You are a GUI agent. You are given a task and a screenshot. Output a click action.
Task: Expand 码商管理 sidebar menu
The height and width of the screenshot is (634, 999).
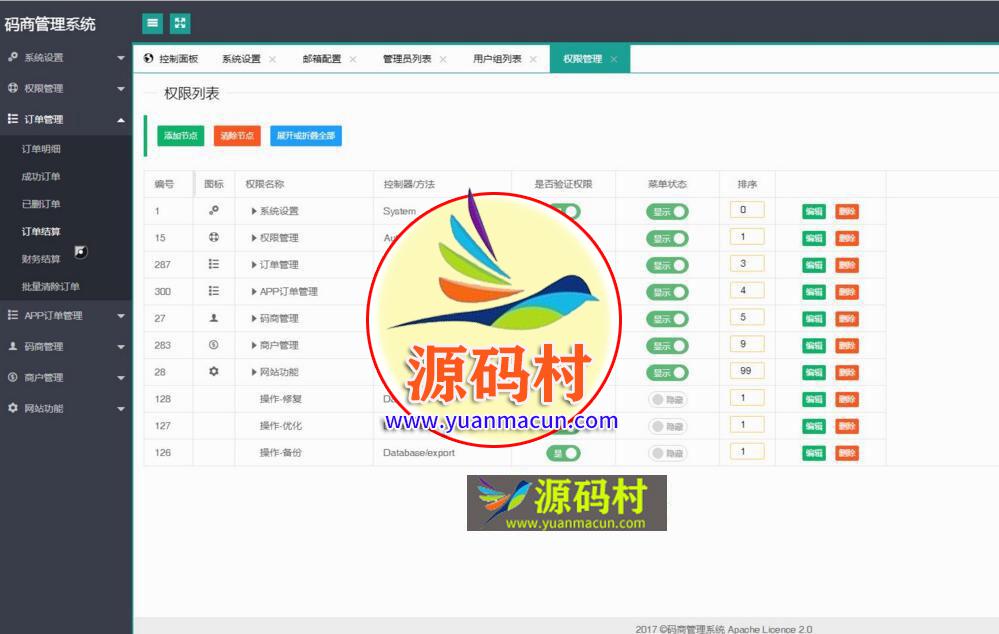[65, 347]
